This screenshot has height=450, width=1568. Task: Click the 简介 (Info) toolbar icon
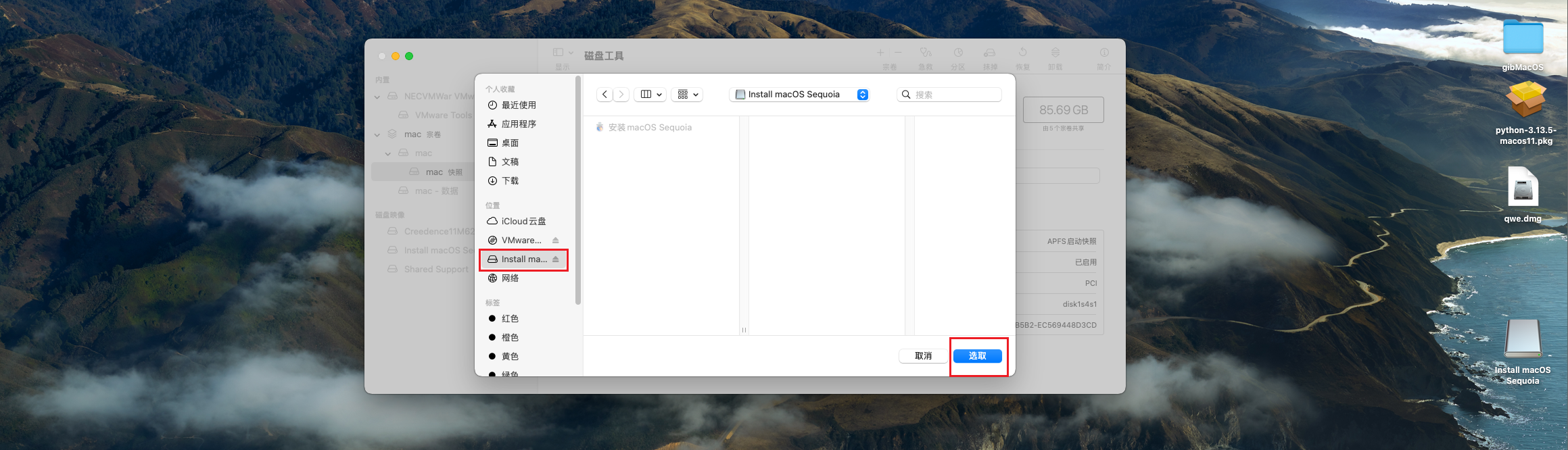pyautogui.click(x=1104, y=53)
